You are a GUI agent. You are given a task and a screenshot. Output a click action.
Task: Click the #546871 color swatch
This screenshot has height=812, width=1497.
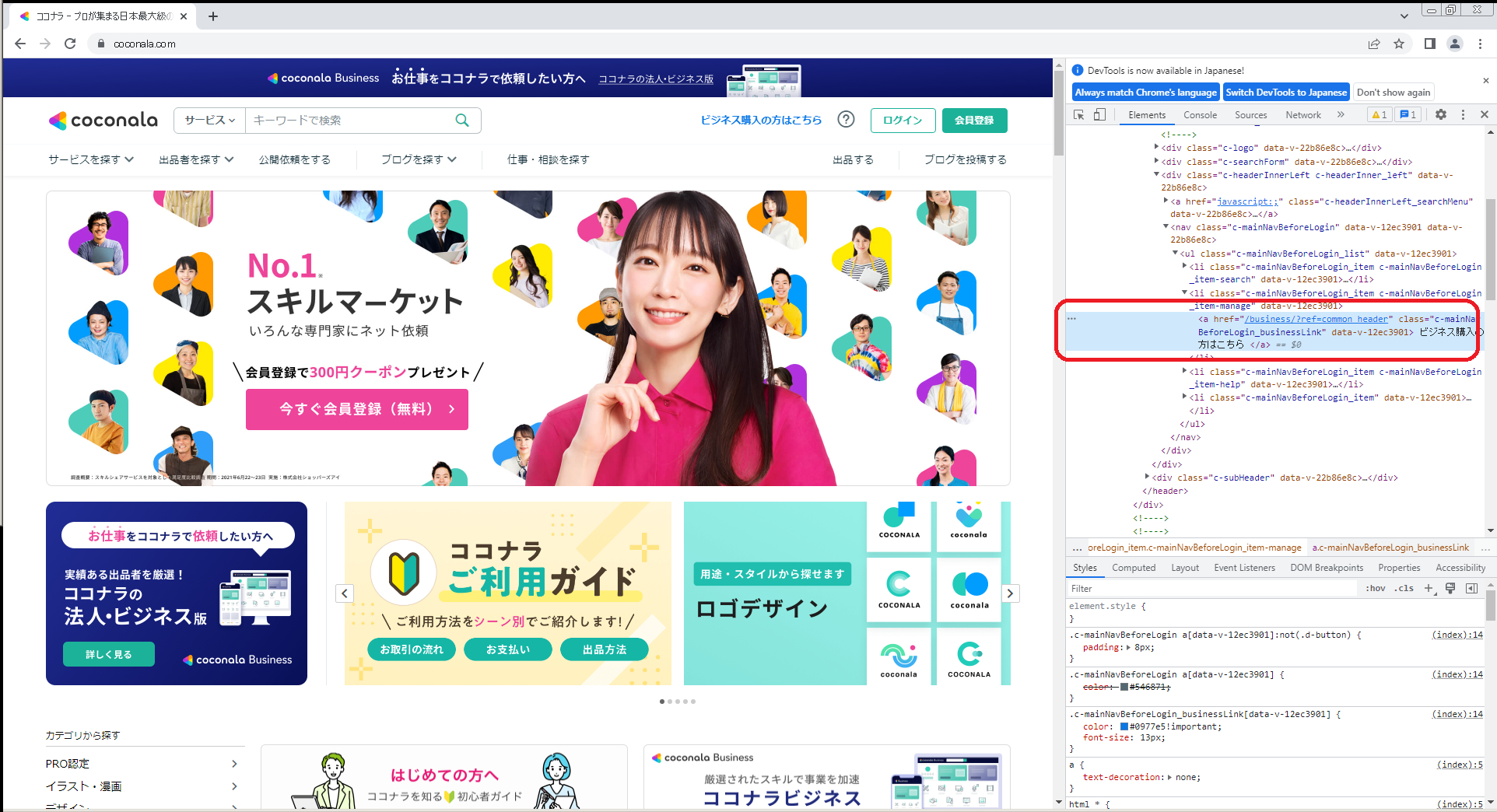pos(1124,687)
